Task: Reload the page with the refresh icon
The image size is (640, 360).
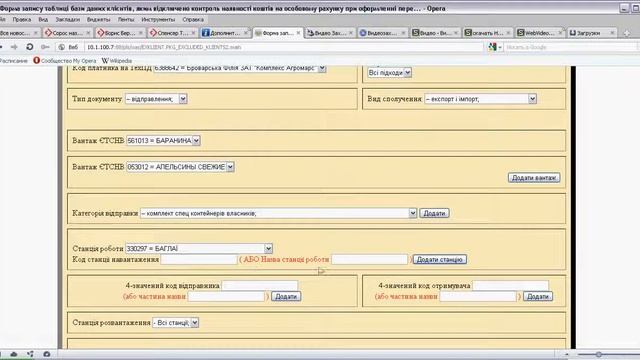Action: coord(29,47)
